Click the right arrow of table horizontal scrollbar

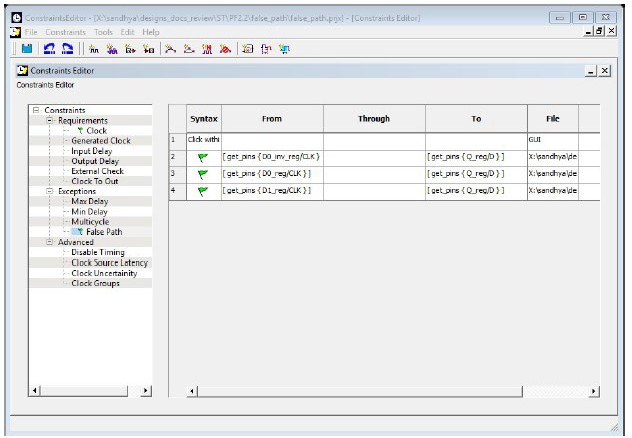pyautogui.click(x=595, y=392)
